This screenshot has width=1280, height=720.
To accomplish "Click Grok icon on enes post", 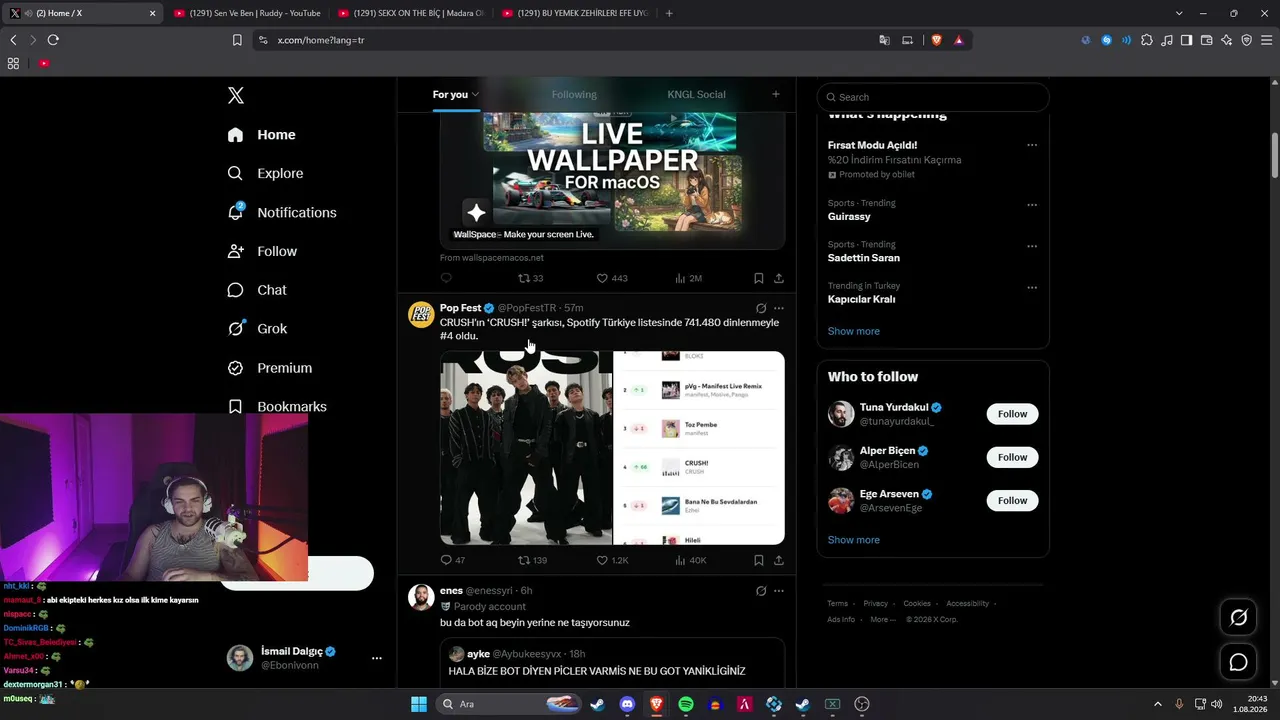I will (x=761, y=591).
